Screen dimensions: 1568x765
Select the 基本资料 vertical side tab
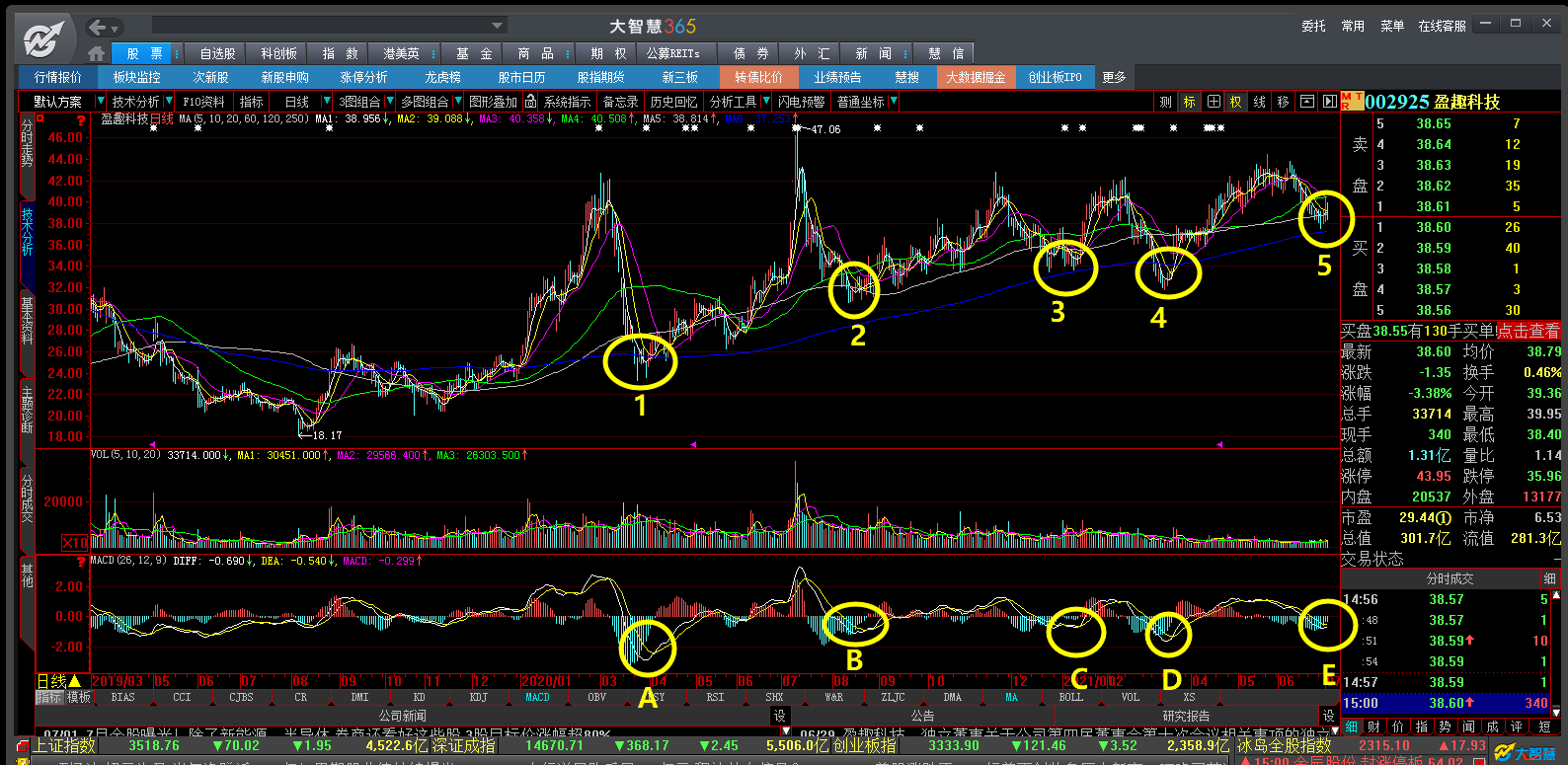point(27,322)
